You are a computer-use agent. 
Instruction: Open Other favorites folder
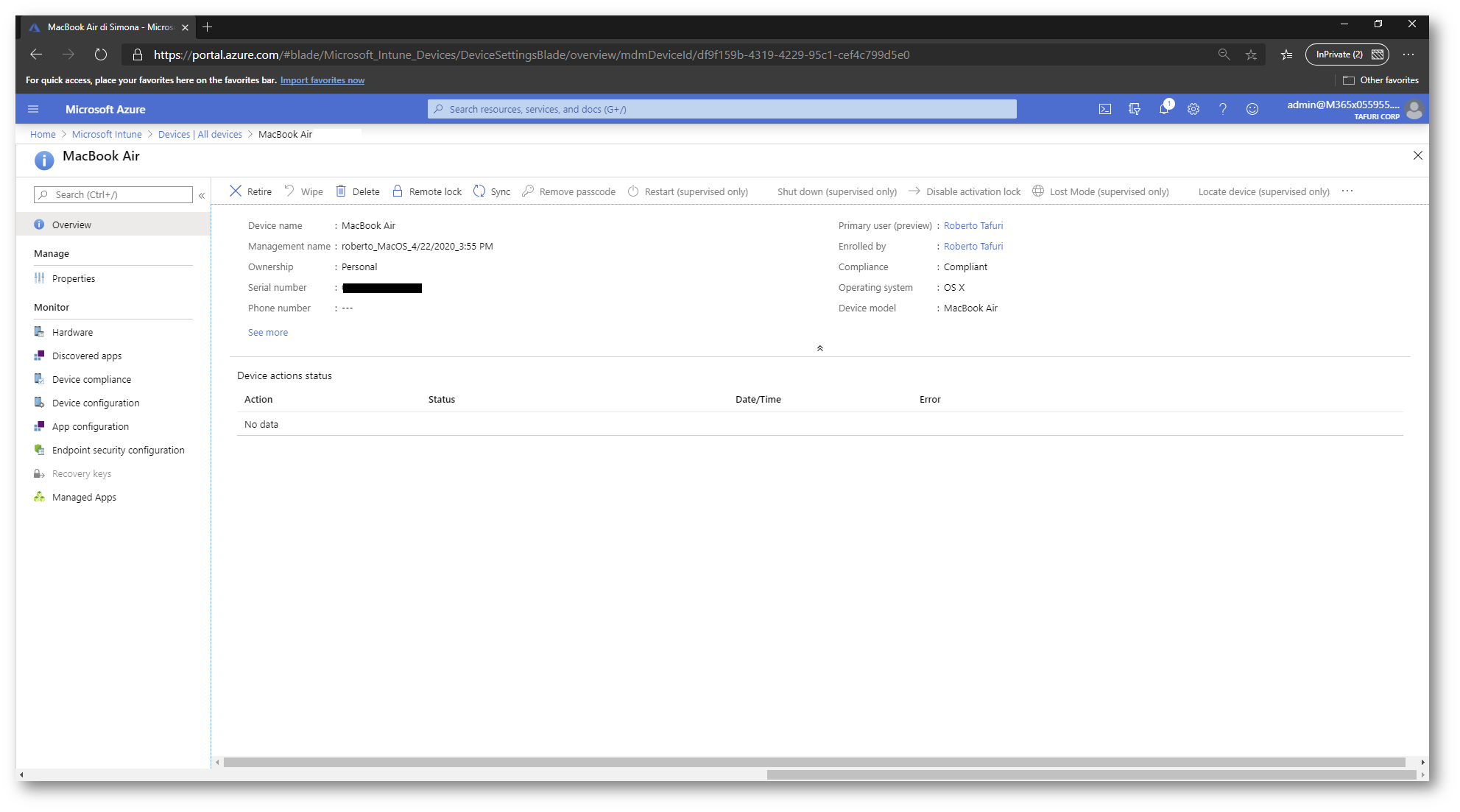click(x=1380, y=80)
